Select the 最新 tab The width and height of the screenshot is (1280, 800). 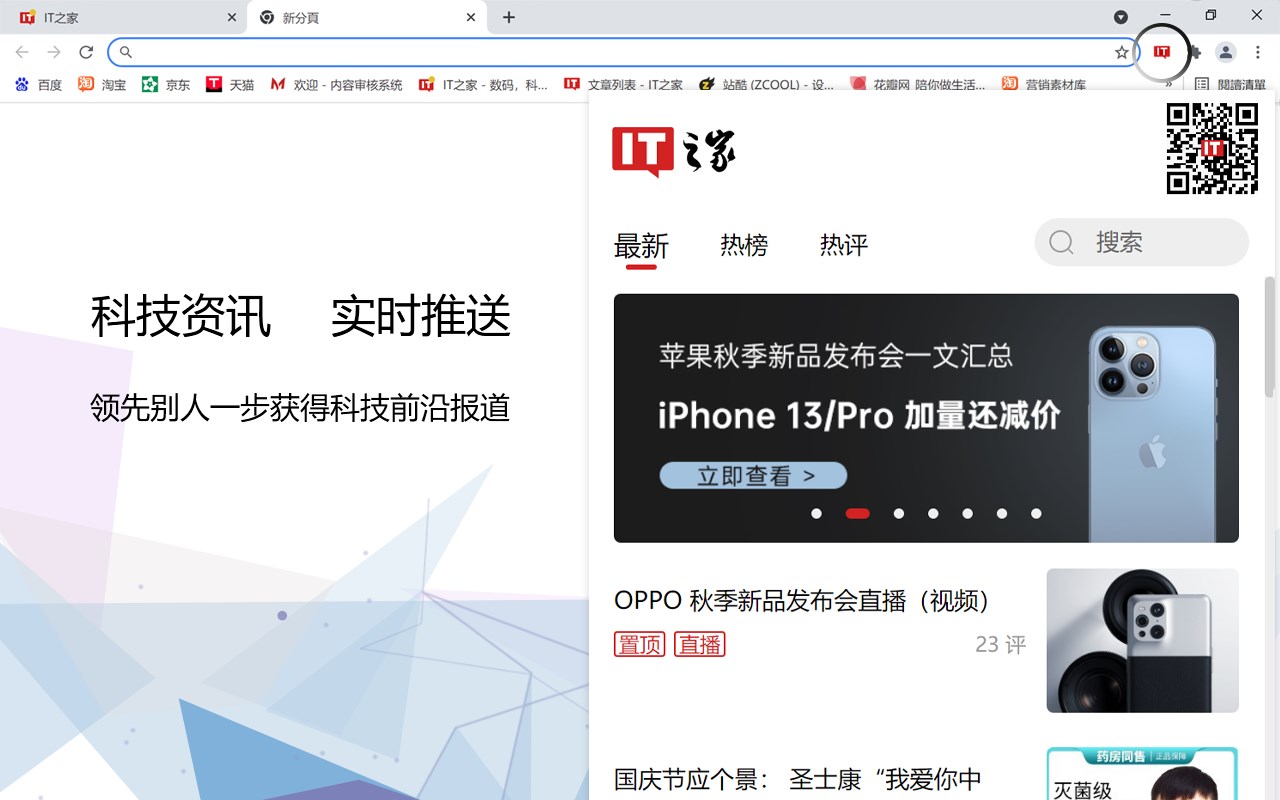(x=641, y=246)
